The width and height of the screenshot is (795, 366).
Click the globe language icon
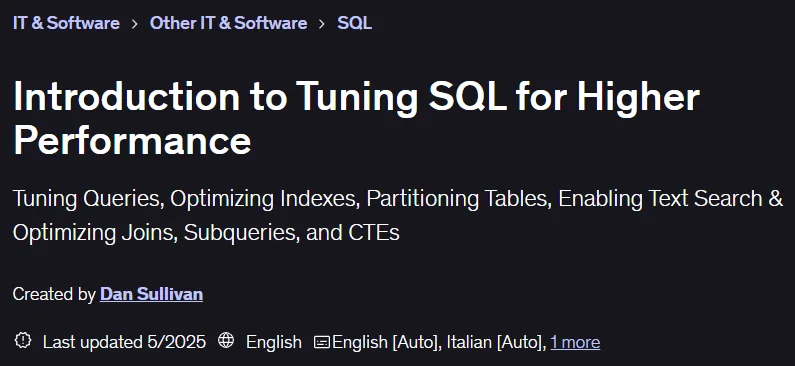[226, 341]
